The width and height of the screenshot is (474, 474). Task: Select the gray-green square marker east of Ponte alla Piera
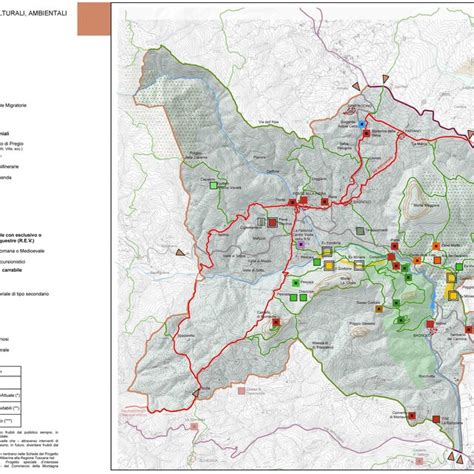[359, 231]
